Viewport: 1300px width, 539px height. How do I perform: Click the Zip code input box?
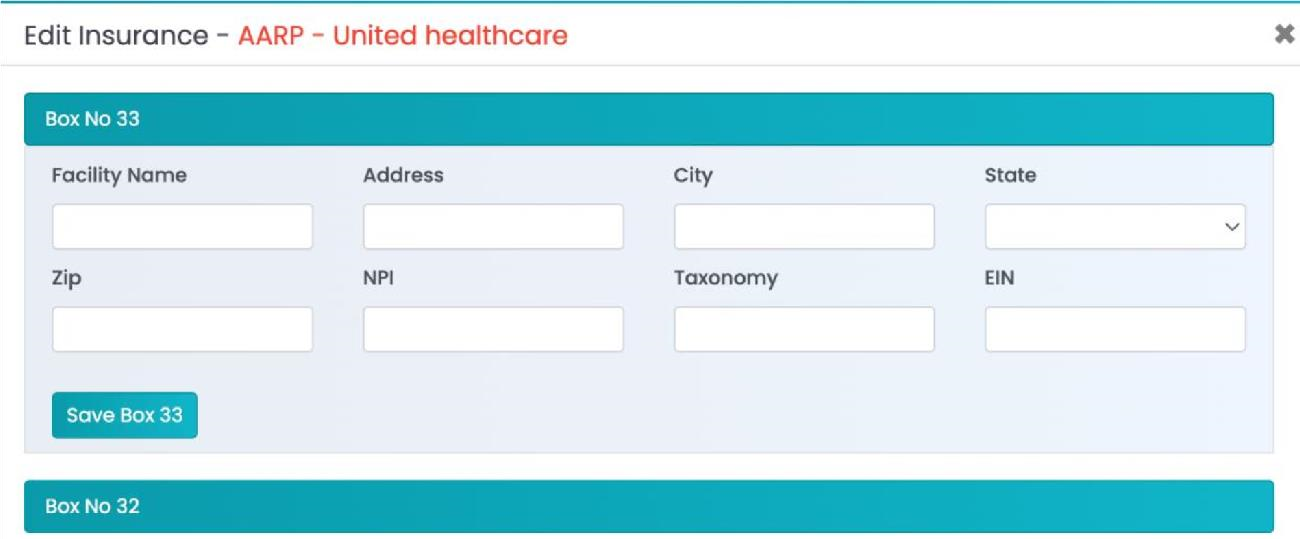point(182,330)
